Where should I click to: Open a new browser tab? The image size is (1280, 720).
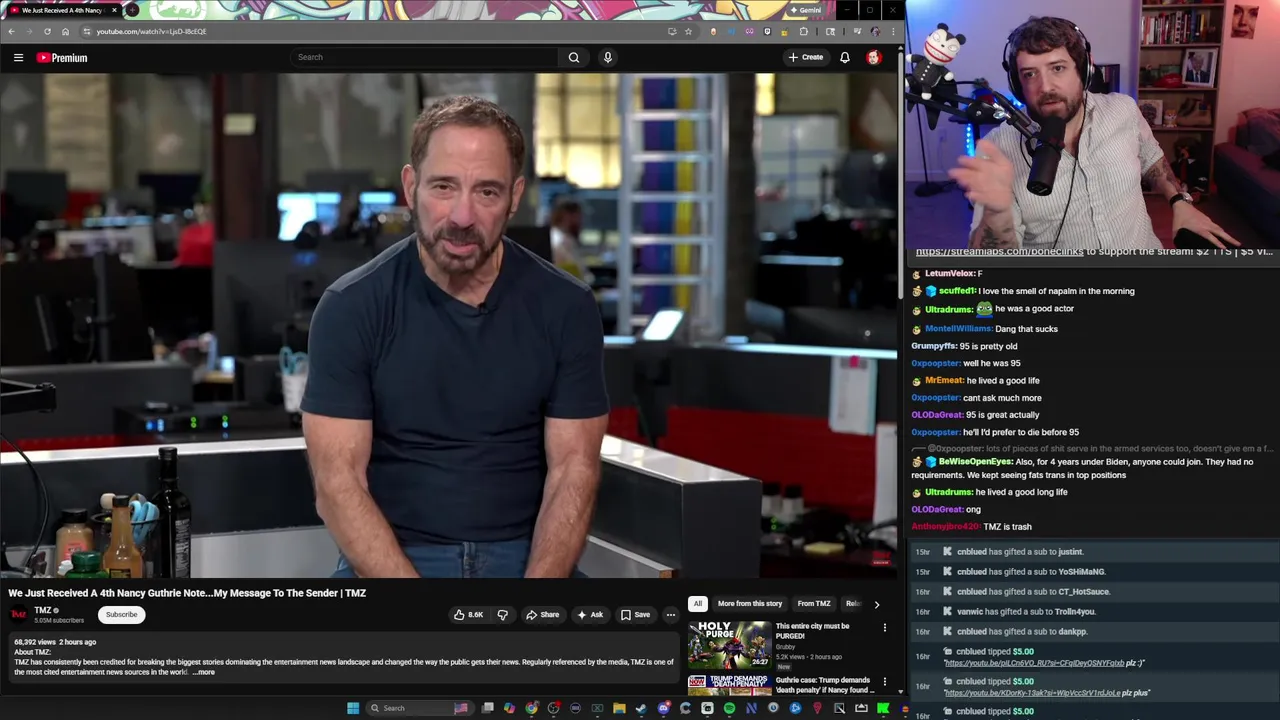click(132, 10)
